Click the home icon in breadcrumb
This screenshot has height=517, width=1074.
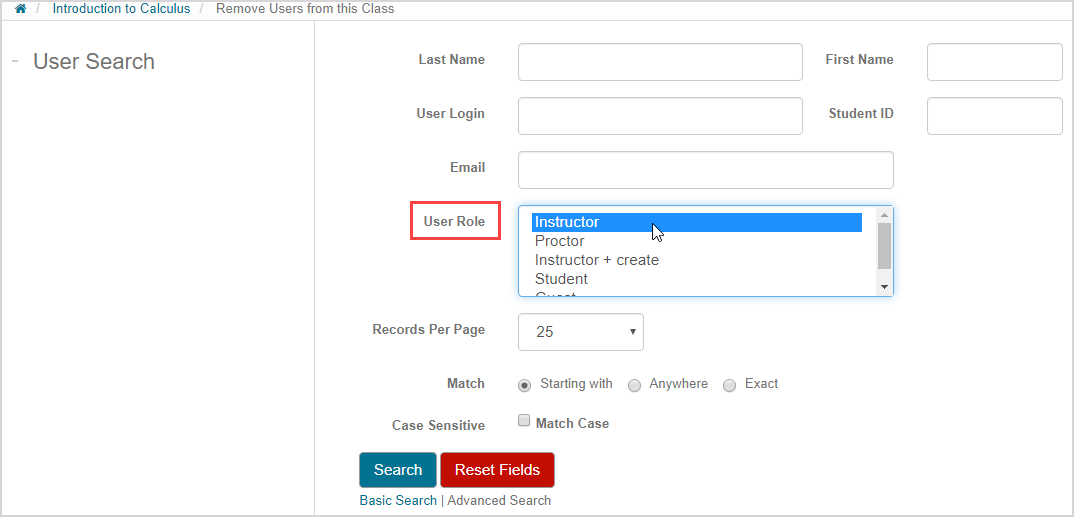20,9
